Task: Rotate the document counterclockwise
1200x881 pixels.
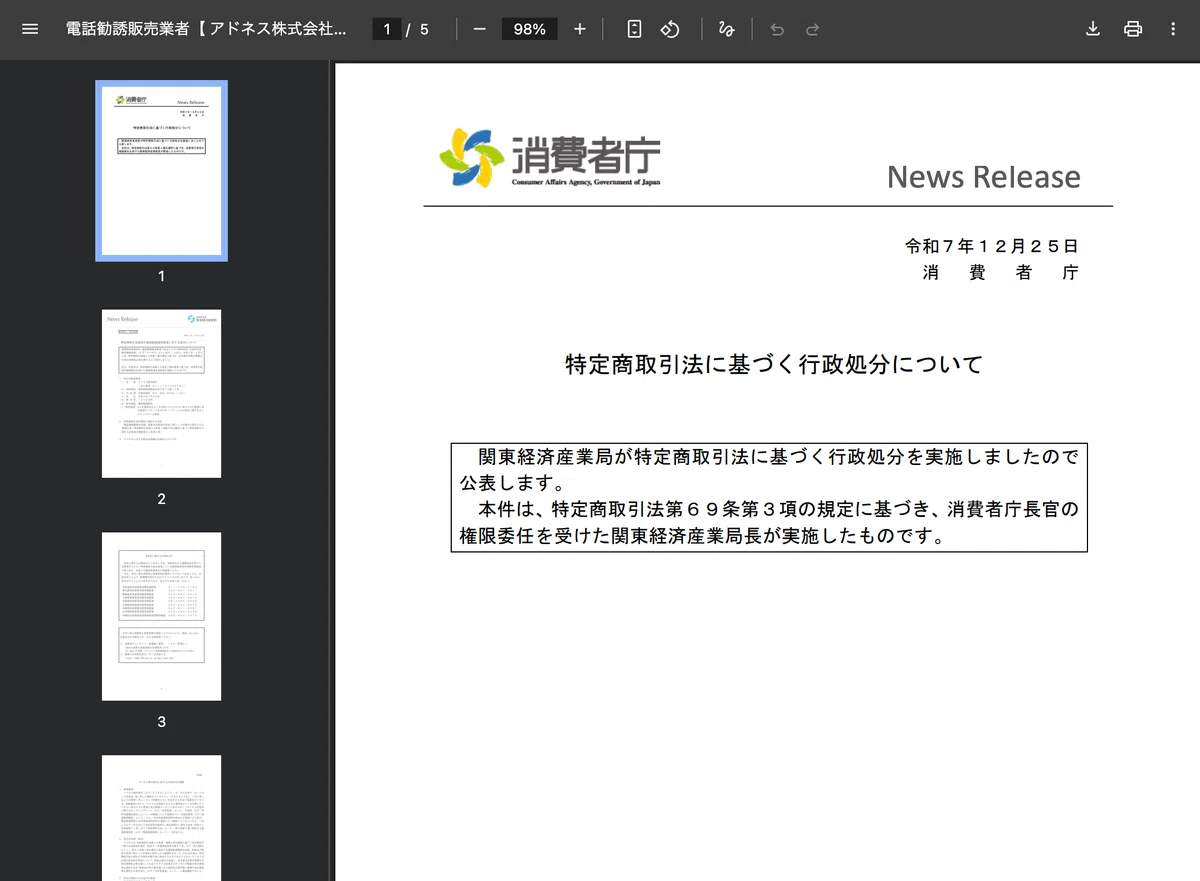Action: coord(670,29)
